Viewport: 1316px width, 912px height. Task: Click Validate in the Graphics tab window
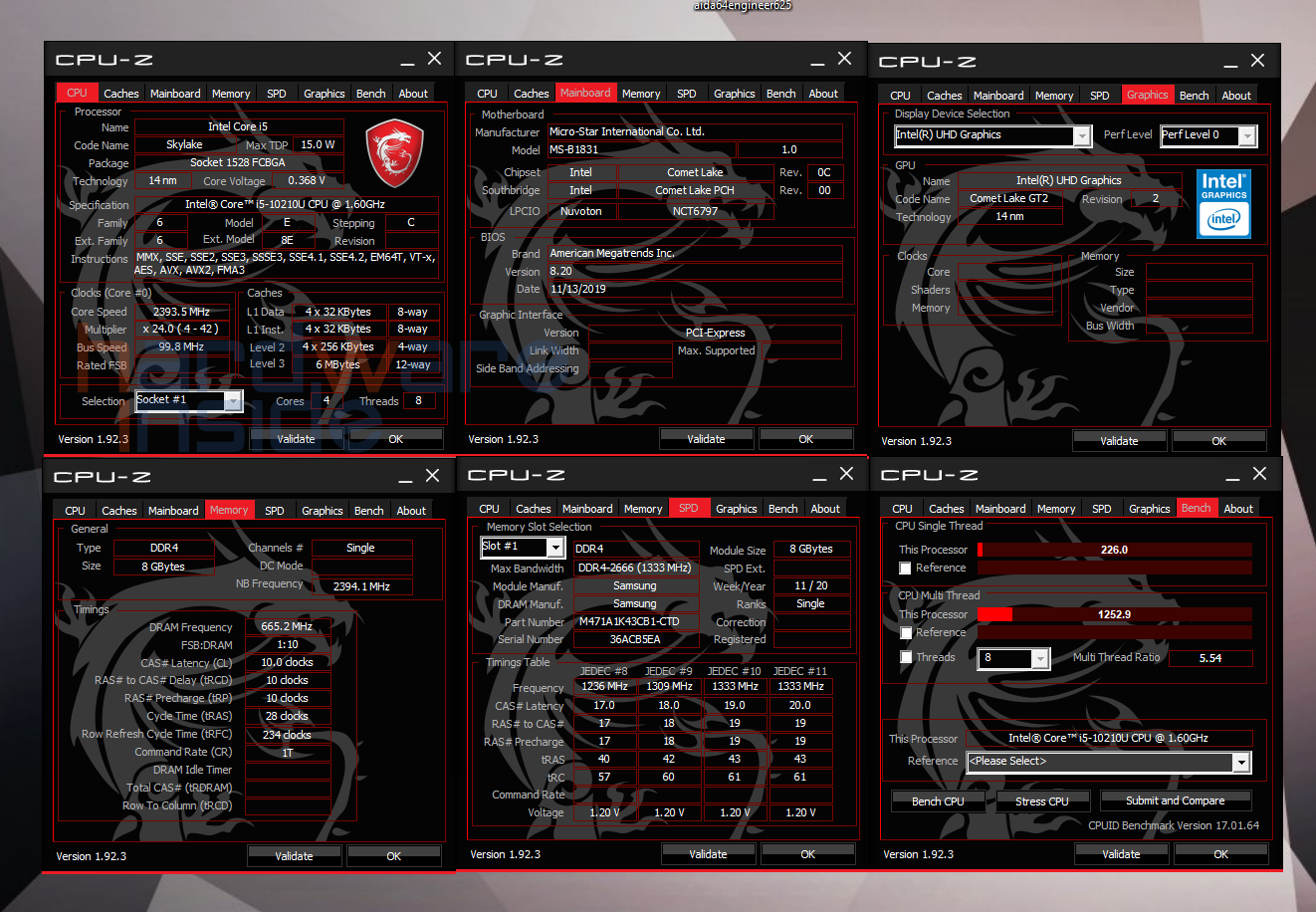pyautogui.click(x=1120, y=441)
